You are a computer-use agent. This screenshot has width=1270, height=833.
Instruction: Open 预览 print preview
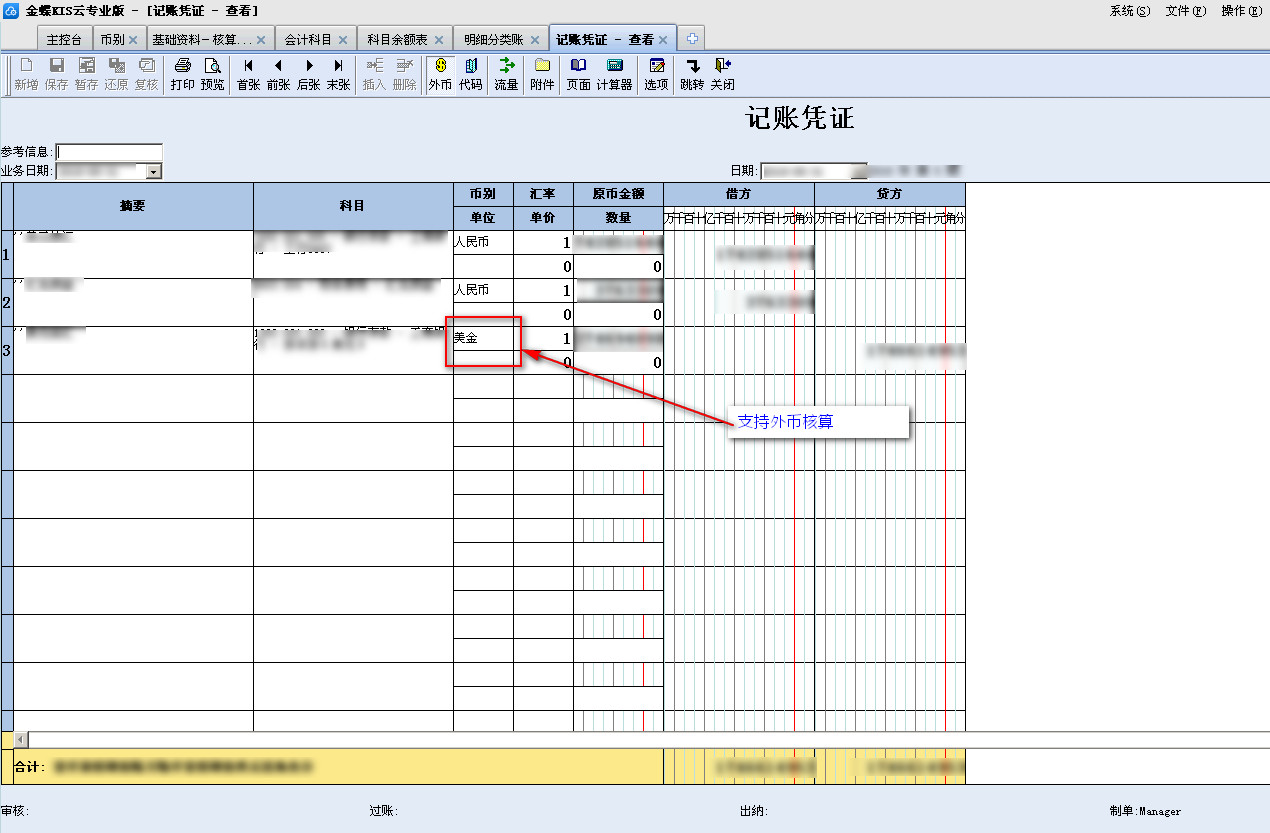tap(213, 74)
